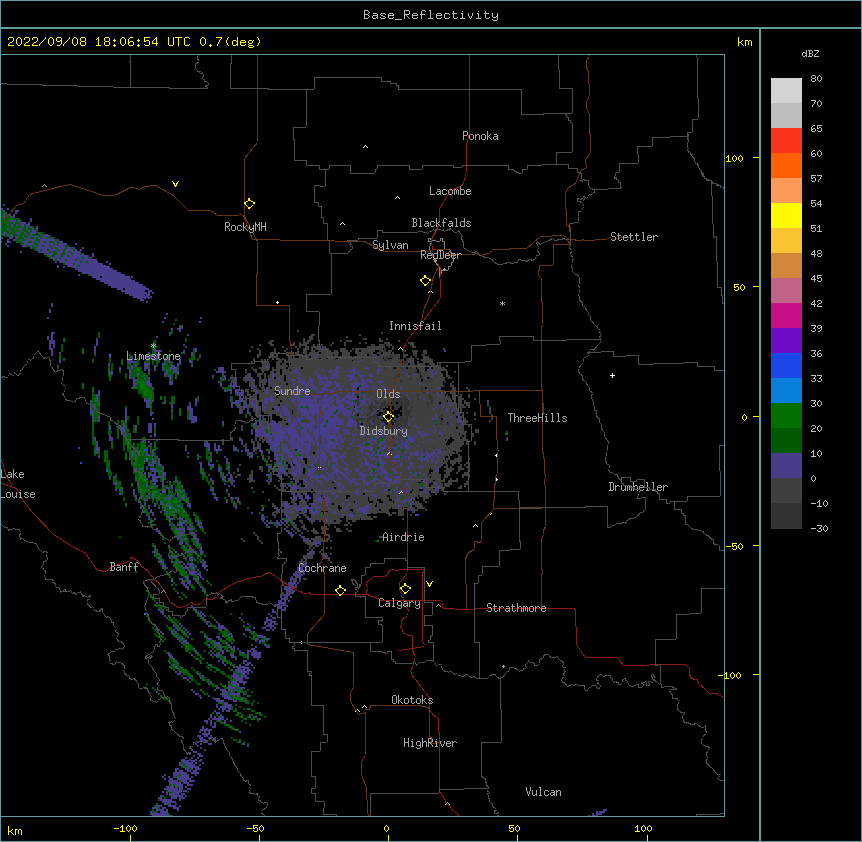Click the white plus marker west of Drumheller
The width and height of the screenshot is (862, 842).
(x=612, y=375)
